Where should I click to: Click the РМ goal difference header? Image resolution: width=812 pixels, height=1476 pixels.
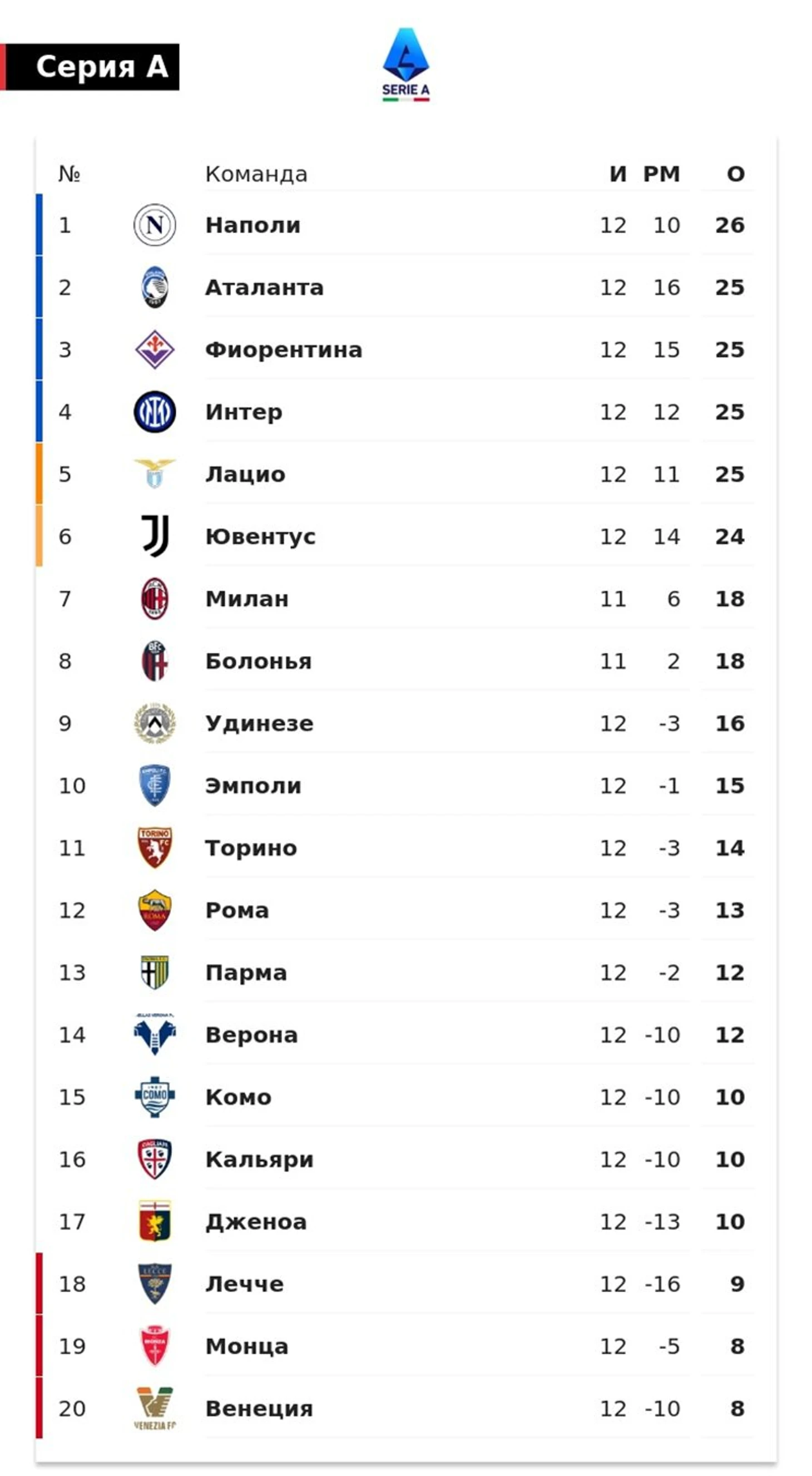pos(661,174)
